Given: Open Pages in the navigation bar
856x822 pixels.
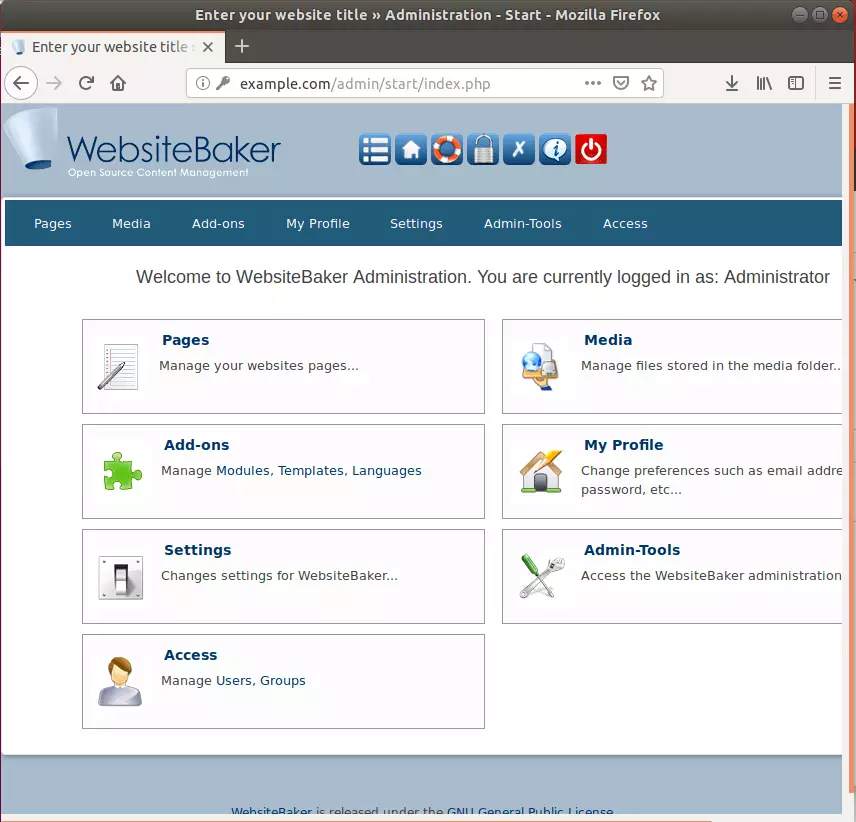Looking at the screenshot, I should pyautogui.click(x=52, y=224).
